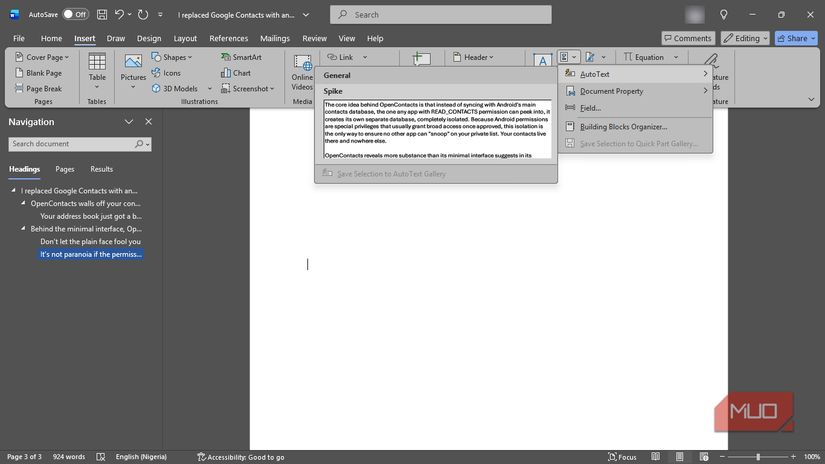
Task: Open Building Blocks Organizer
Action: click(x=636, y=127)
